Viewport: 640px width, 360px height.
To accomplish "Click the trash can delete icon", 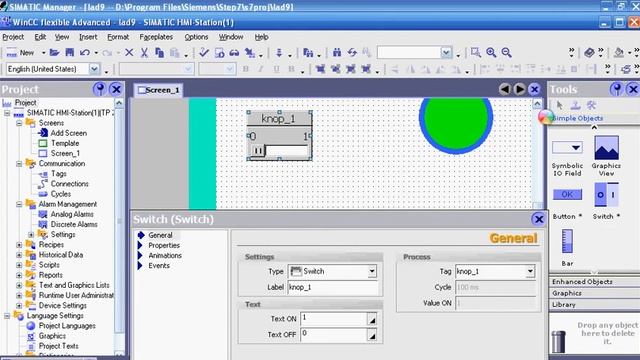I will [558, 341].
